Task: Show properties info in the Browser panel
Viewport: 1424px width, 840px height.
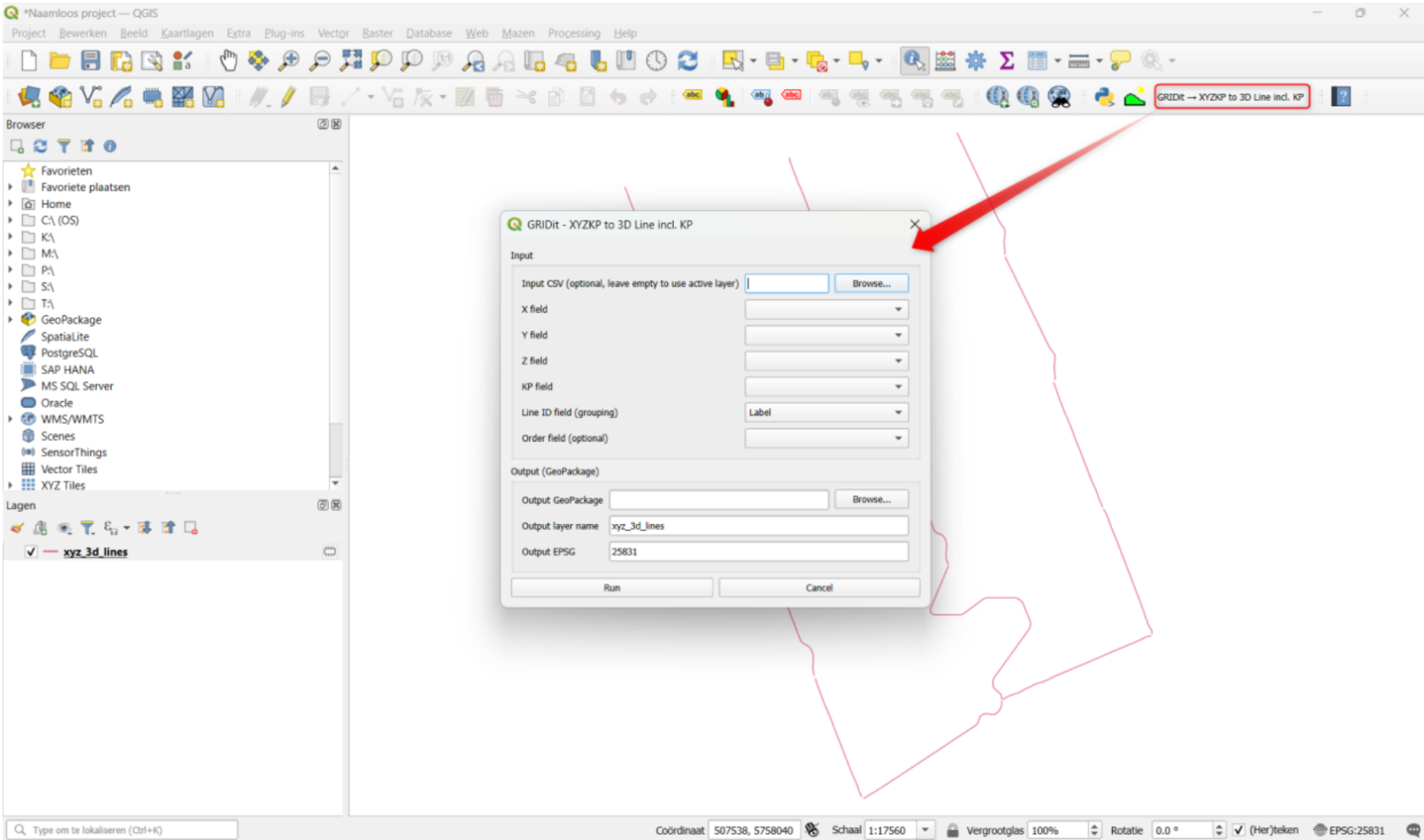Action: point(110,147)
